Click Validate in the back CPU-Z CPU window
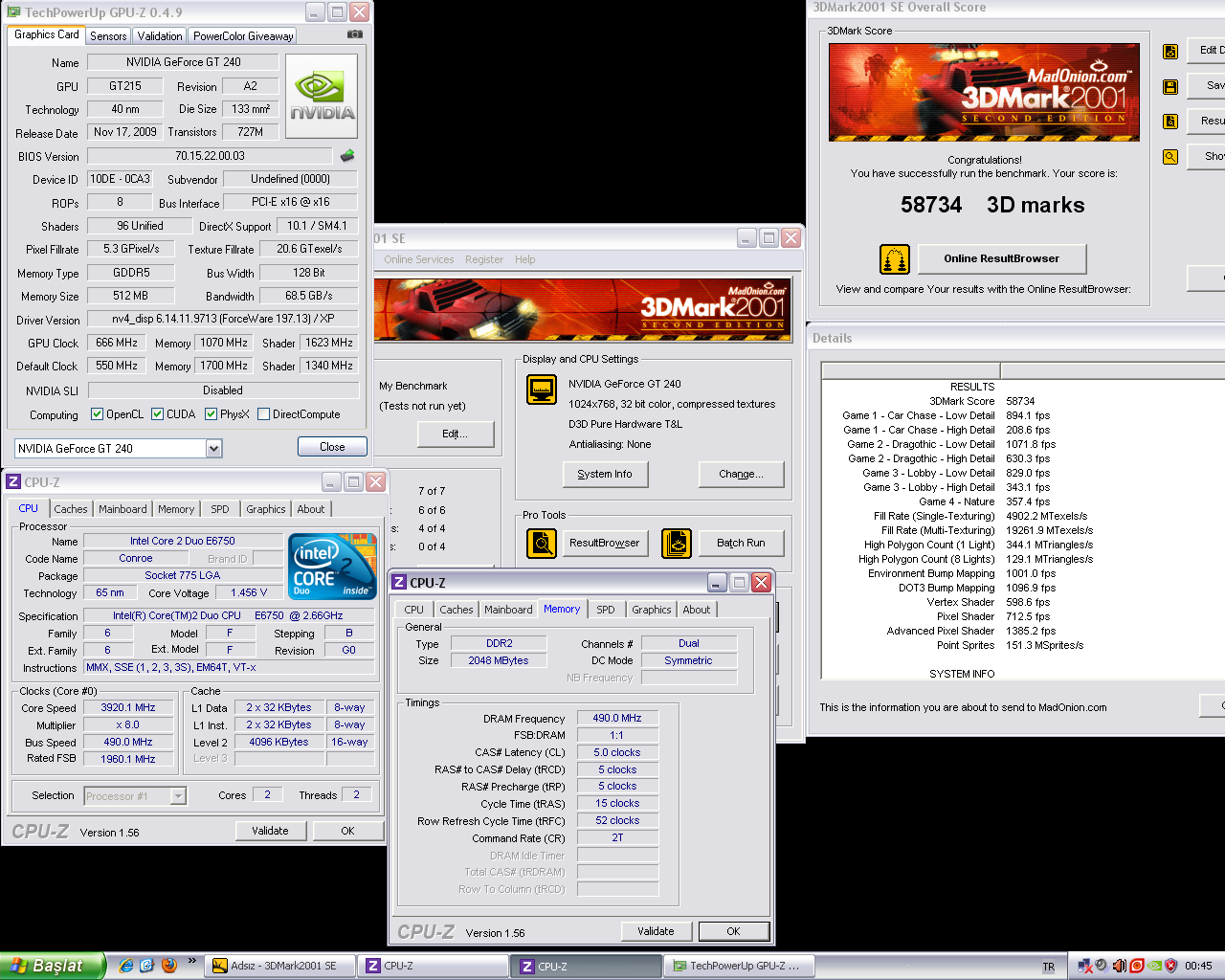This screenshot has height=980, width=1225. pos(270,831)
